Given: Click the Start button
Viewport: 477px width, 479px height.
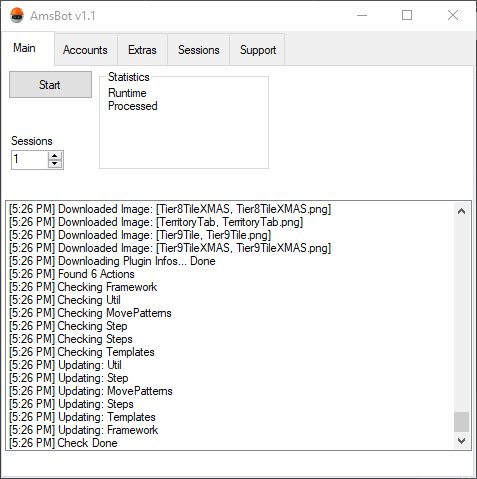Looking at the screenshot, I should click(50, 84).
